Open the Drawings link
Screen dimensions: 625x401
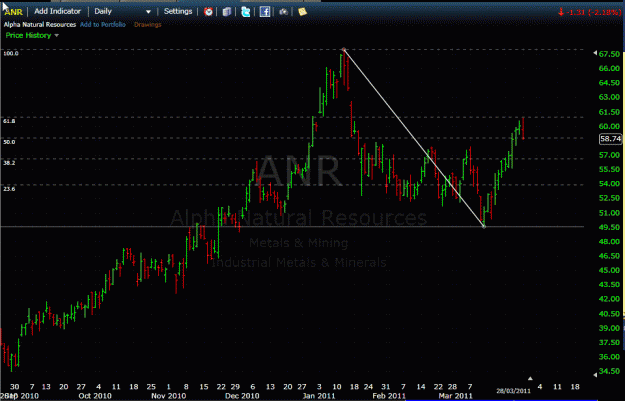[147, 24]
